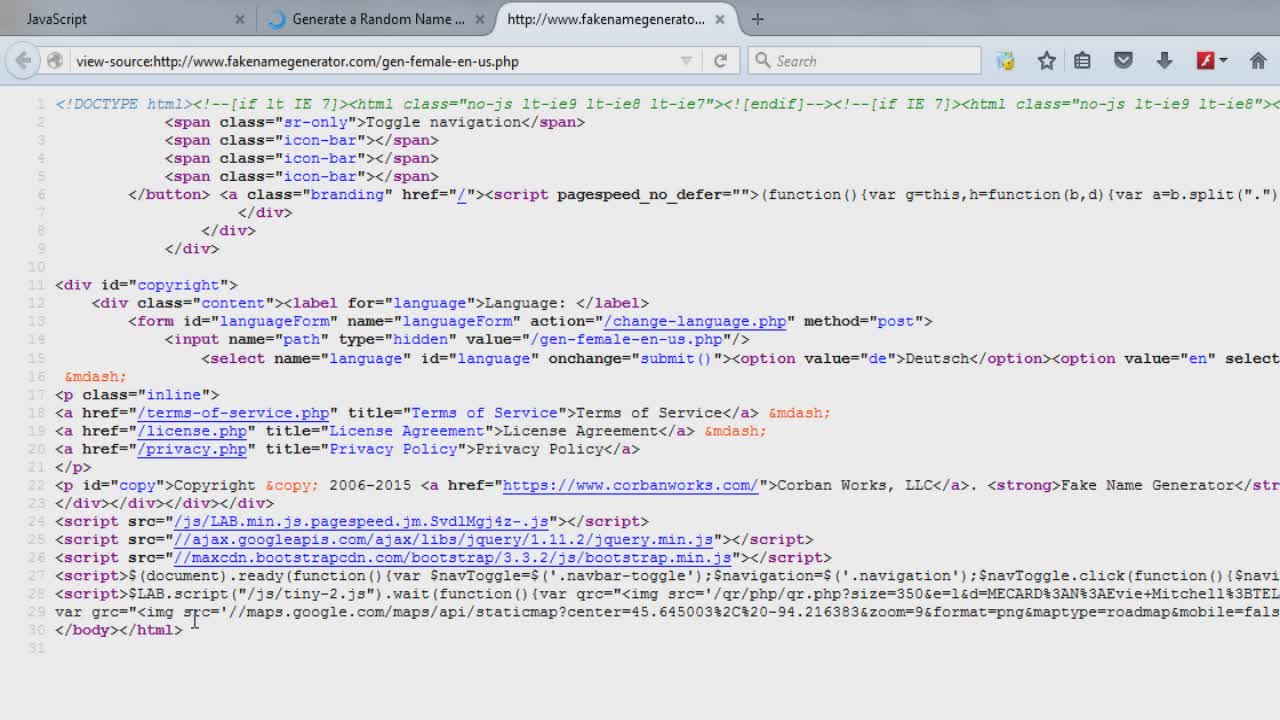Click the Flash extension icon
Screen dimensions: 1280x720
click(x=1206, y=61)
